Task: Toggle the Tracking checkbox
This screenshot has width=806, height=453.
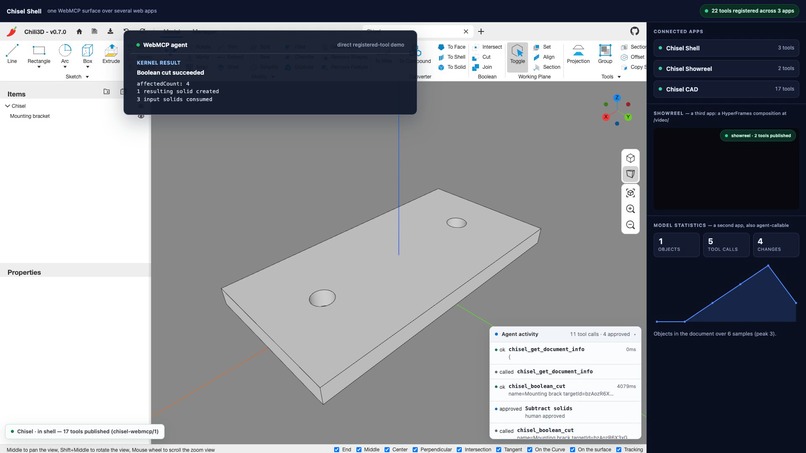Action: tap(619, 449)
